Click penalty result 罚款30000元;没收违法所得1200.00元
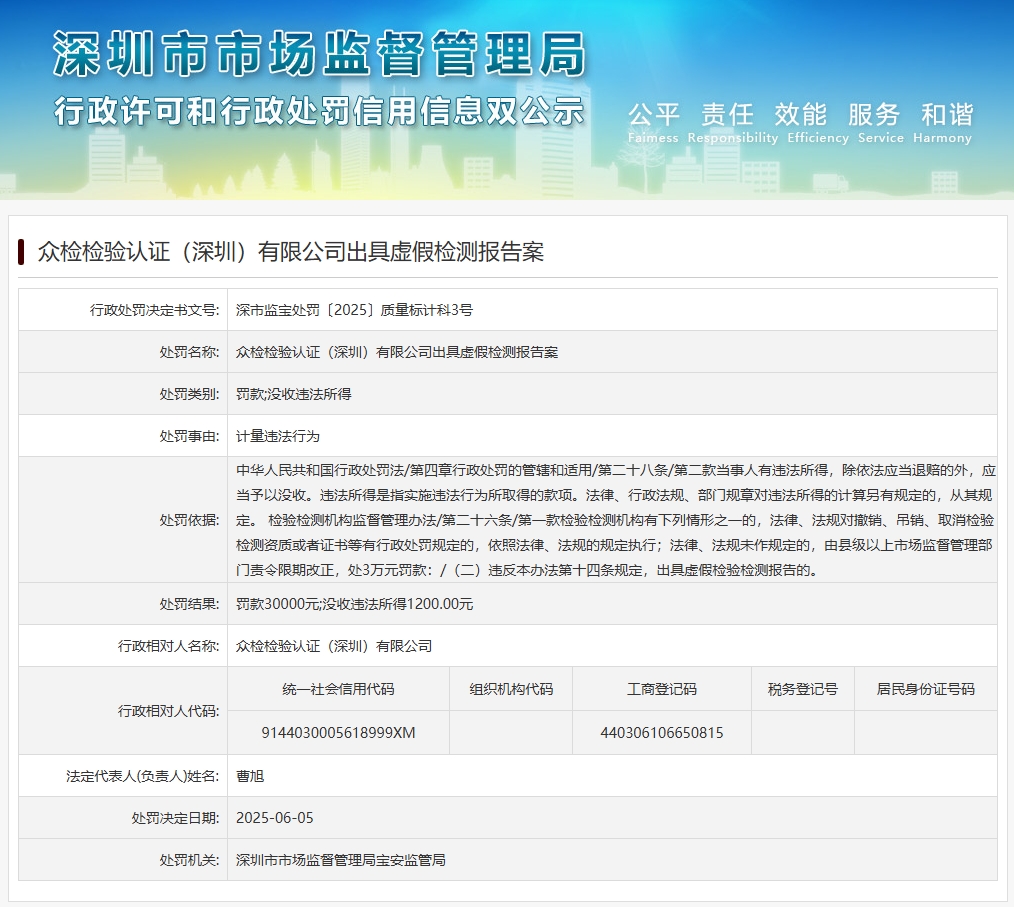The height and width of the screenshot is (907, 1014). [354, 604]
